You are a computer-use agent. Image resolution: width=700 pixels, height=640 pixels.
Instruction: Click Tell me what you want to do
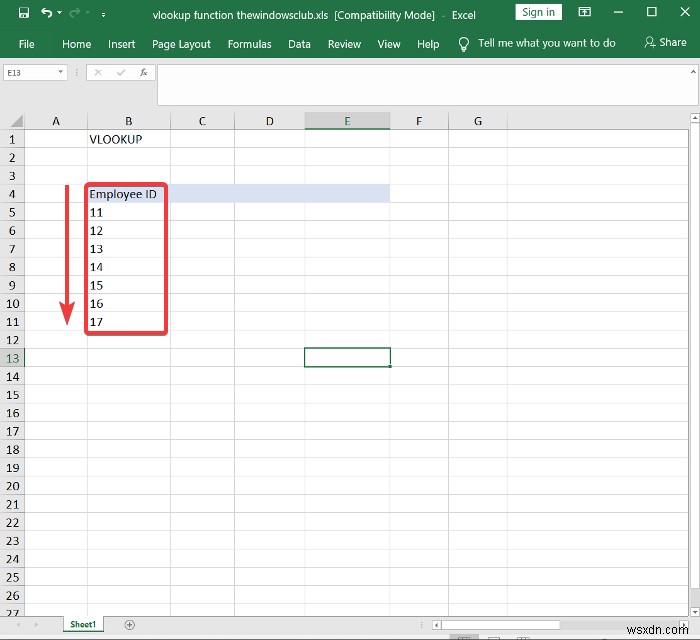click(546, 43)
